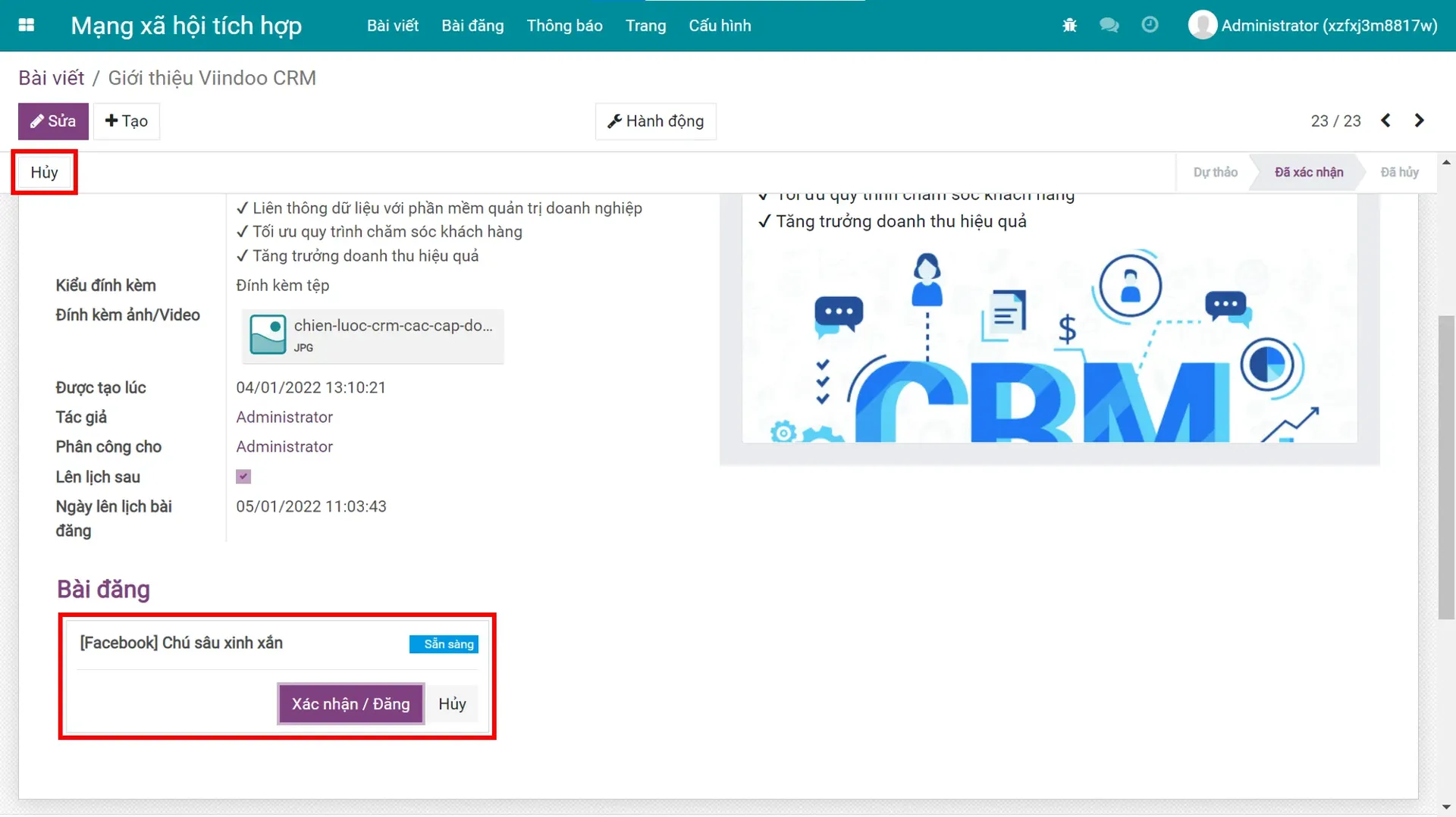This screenshot has width=1456, height=817.
Task: Open the 'Bài đăng' menu
Action: [472, 25]
